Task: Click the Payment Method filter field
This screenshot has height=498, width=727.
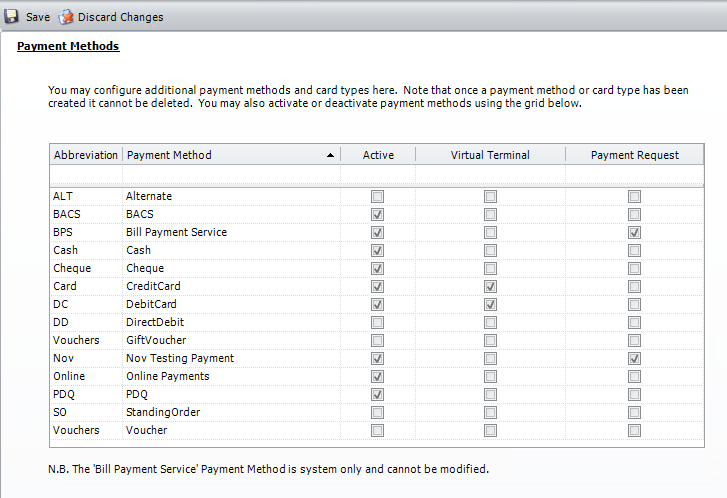Action: coord(230,175)
